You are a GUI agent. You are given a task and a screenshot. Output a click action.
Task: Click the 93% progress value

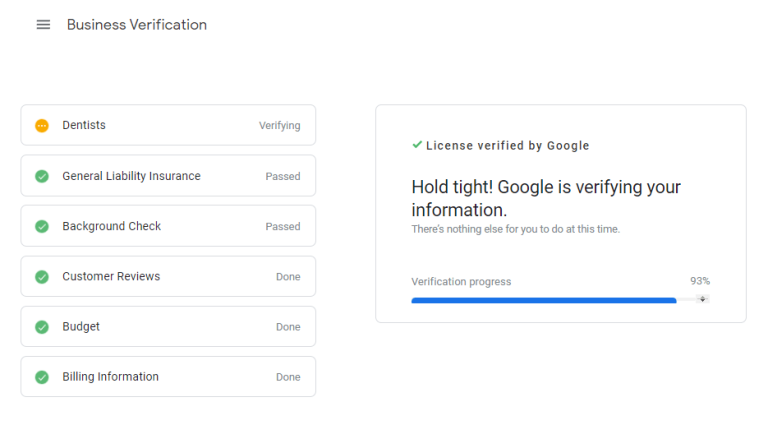tap(700, 281)
